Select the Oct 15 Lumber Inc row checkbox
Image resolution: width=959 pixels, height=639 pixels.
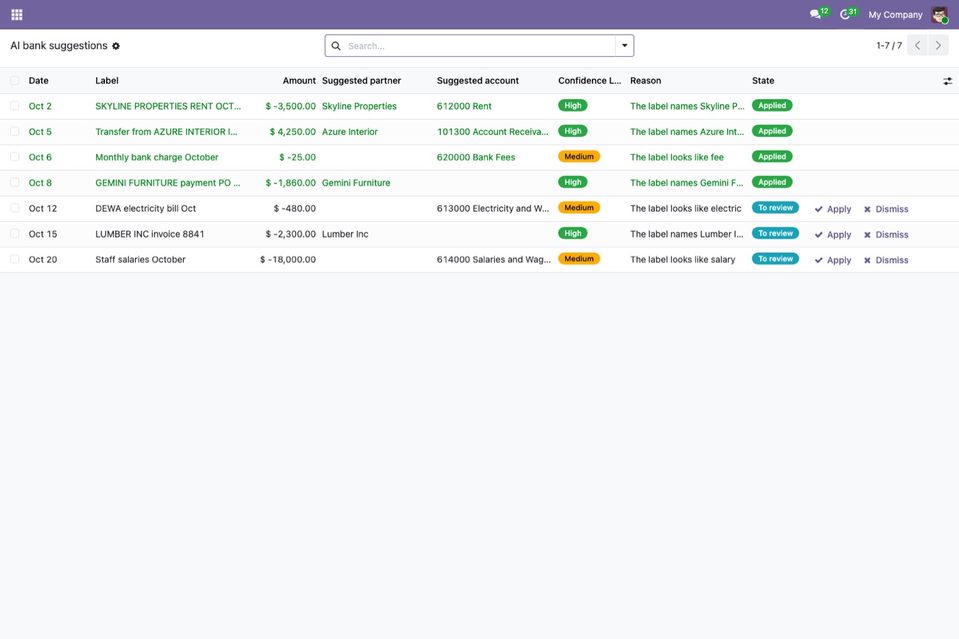tap(15, 234)
